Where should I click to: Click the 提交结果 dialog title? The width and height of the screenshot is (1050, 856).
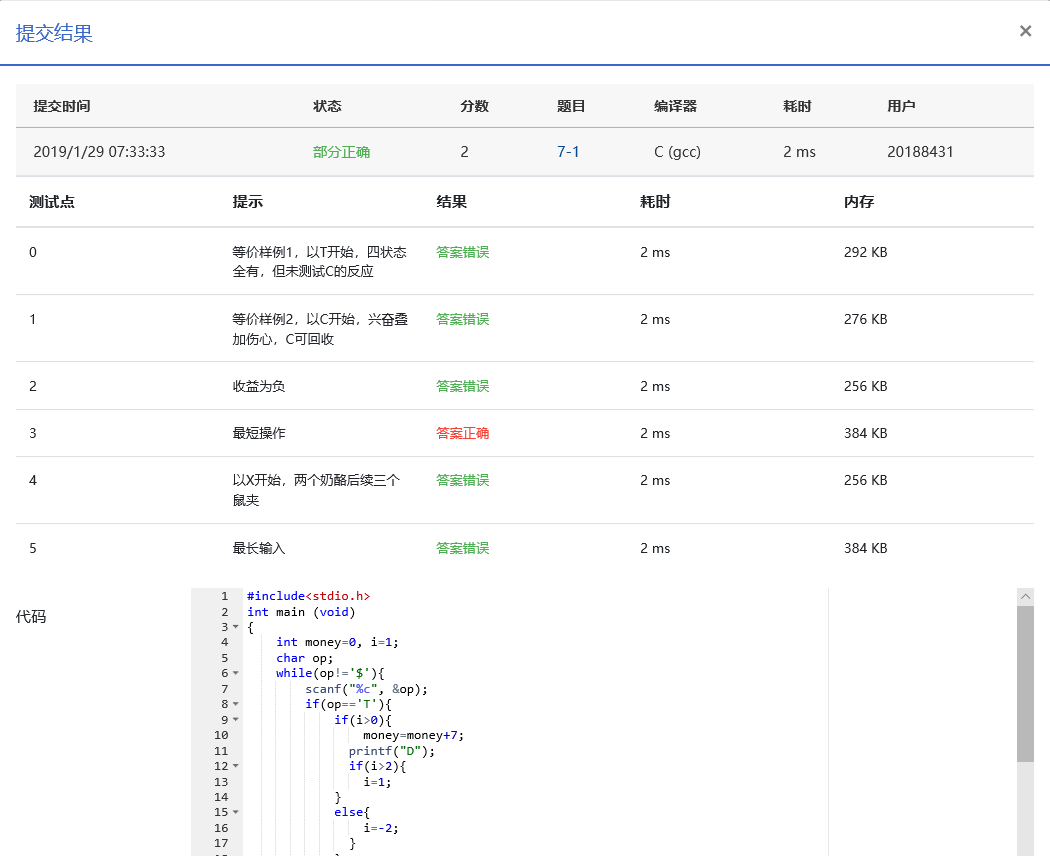click(54, 33)
